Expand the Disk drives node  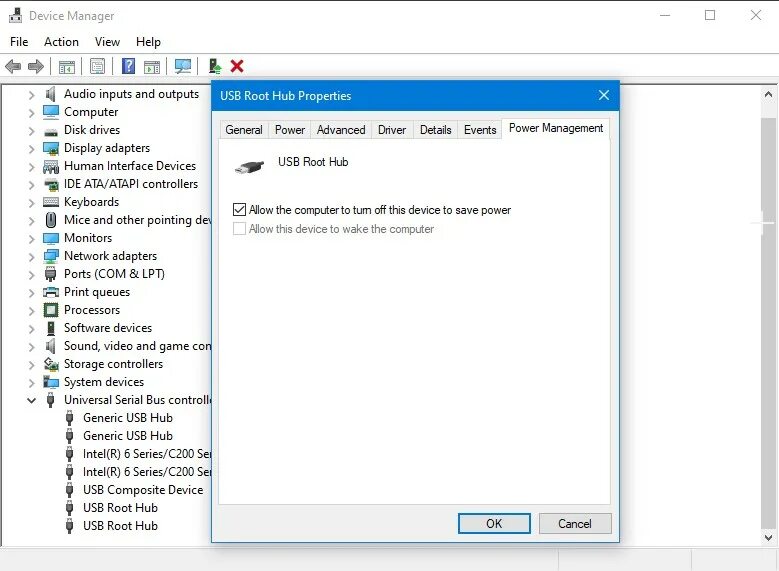31,131
